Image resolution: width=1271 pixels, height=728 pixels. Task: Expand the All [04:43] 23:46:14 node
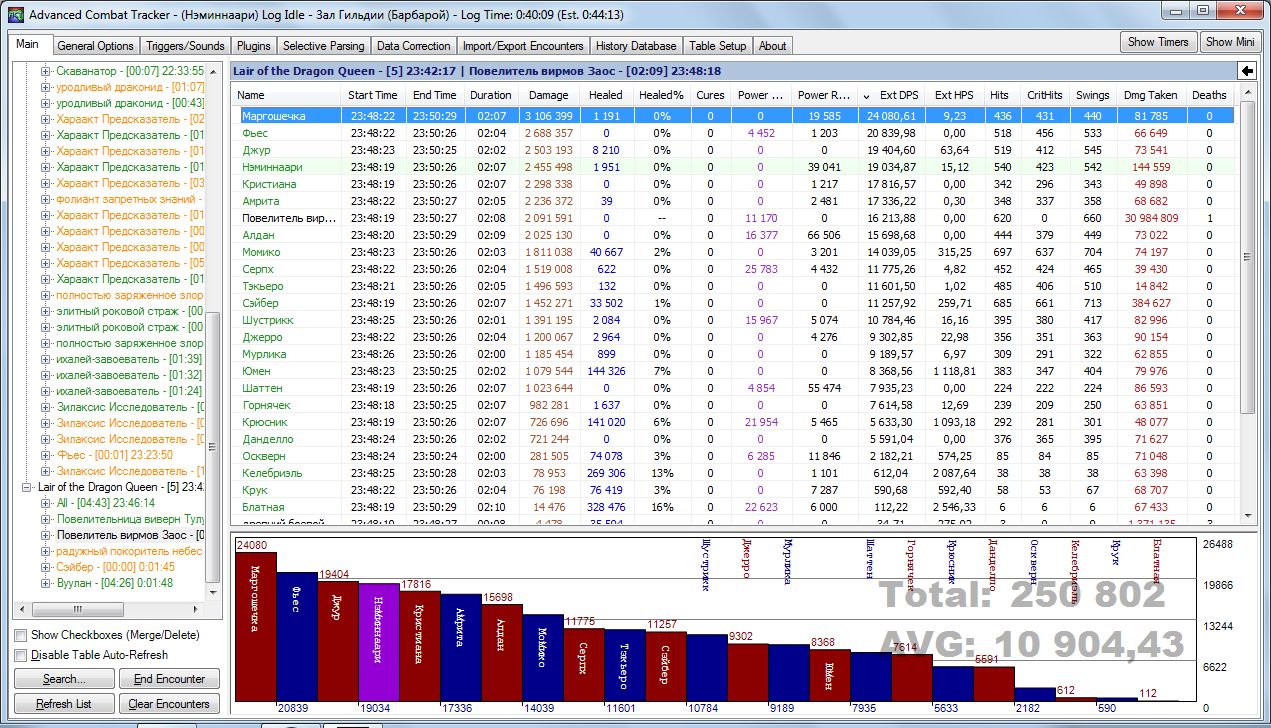[x=45, y=503]
